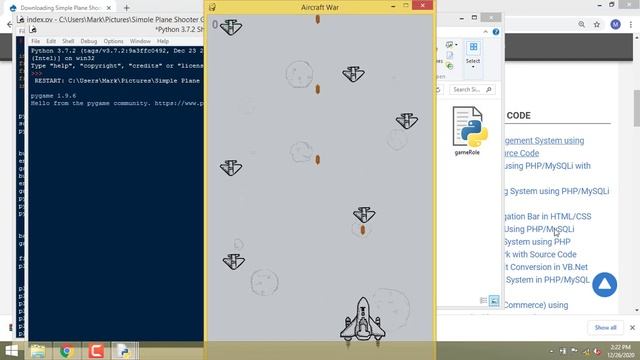Open the Windows Start button

pos(11,351)
